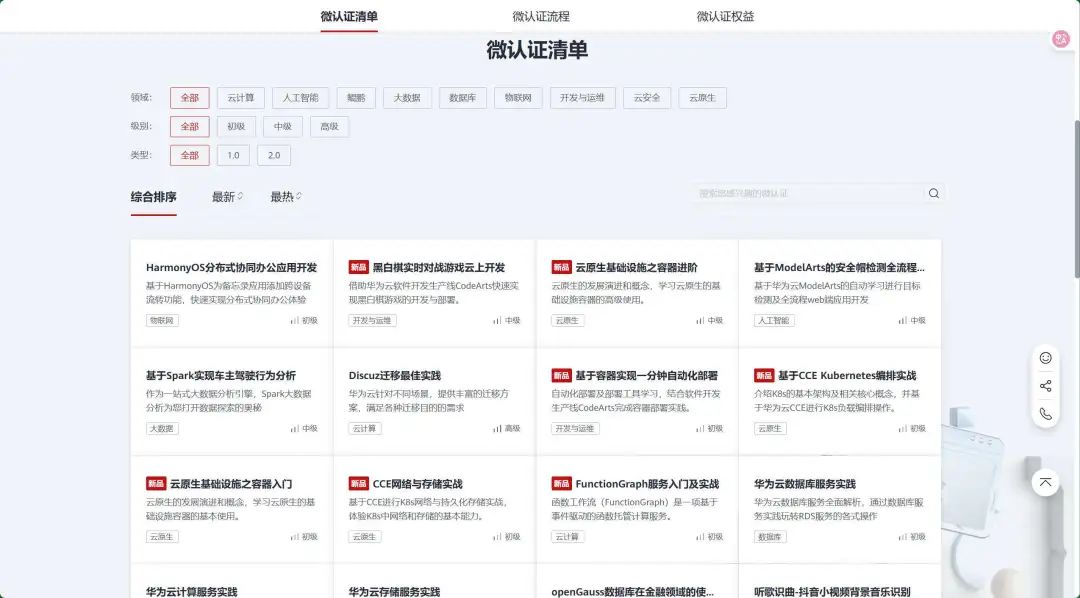Click 云计算 tag on FunctionGraph card
Screen dimensions: 1080x598
coord(568,537)
